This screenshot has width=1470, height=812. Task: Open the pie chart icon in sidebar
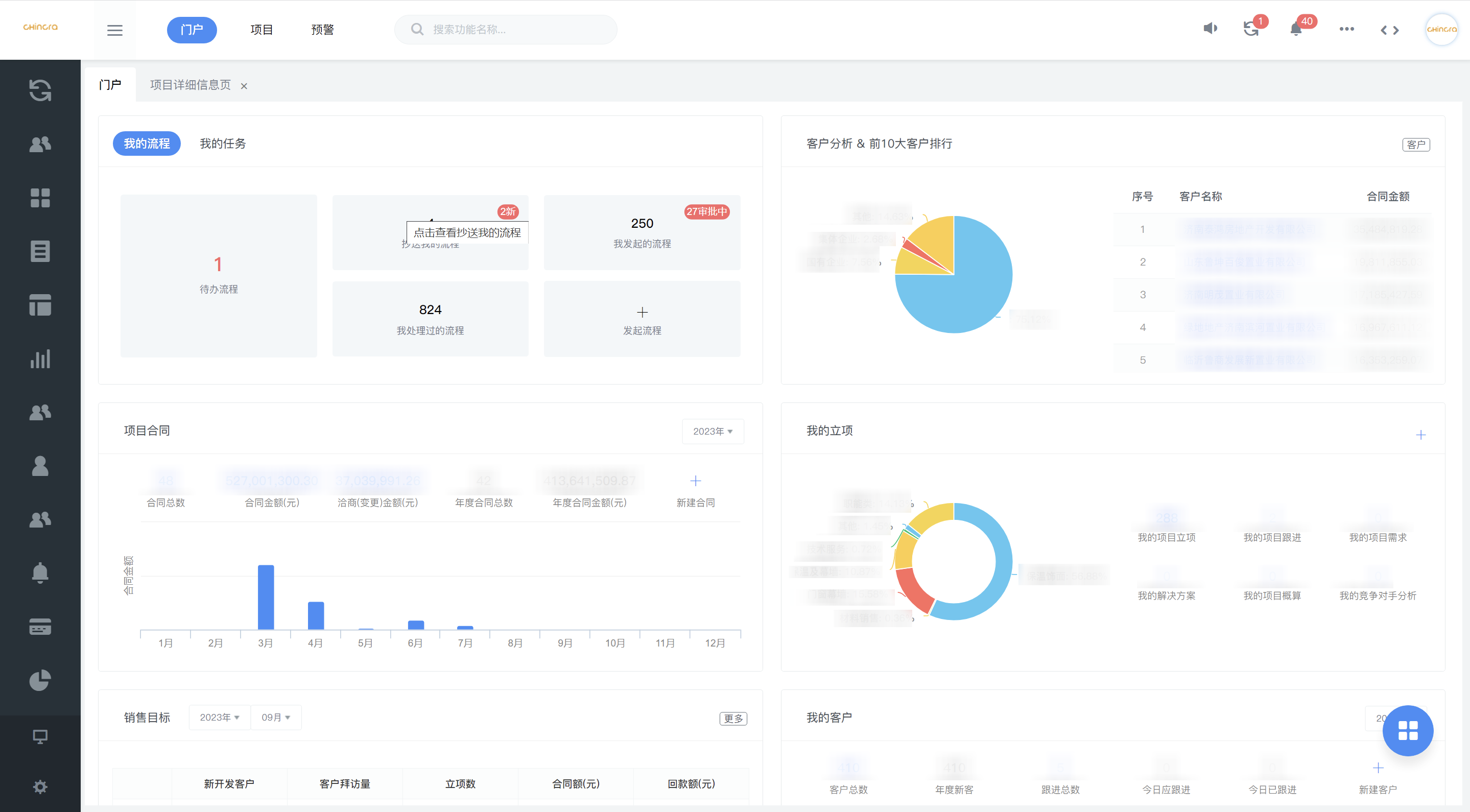[40, 680]
